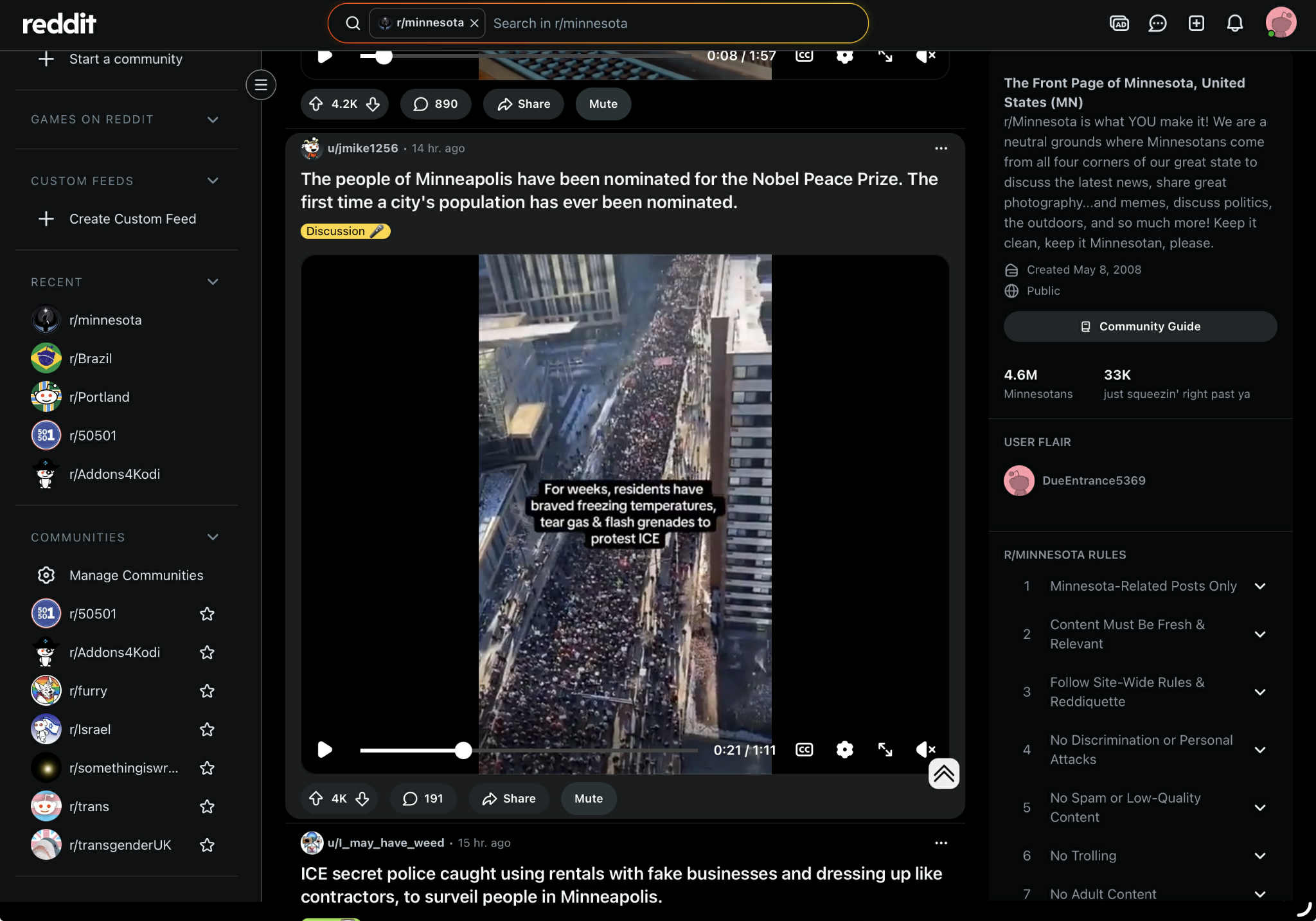
Task: Select Manage Communities in sidebar
Action: point(136,575)
